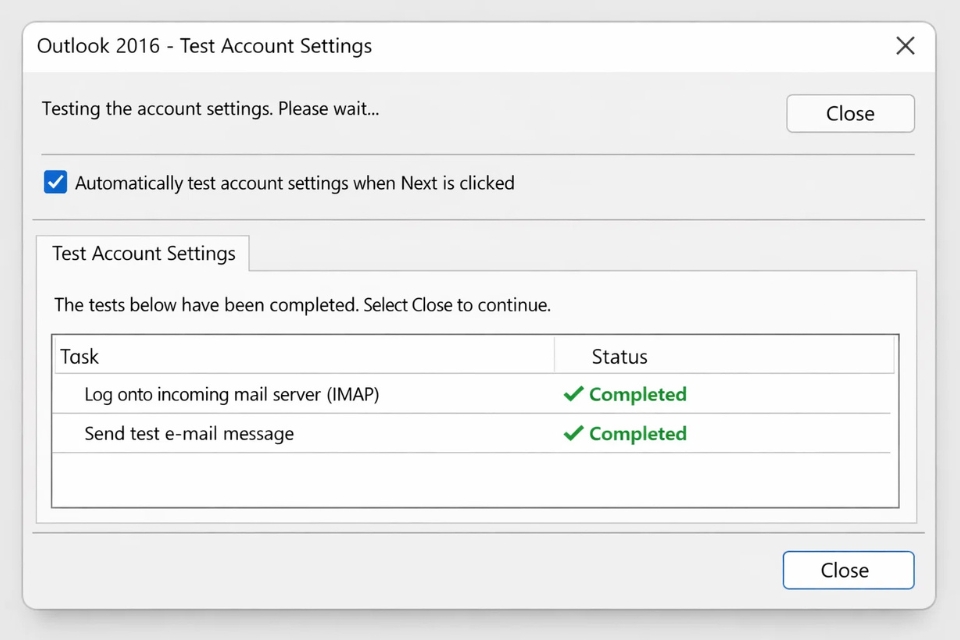Click the 'tests below have been completed' message

point(302,305)
